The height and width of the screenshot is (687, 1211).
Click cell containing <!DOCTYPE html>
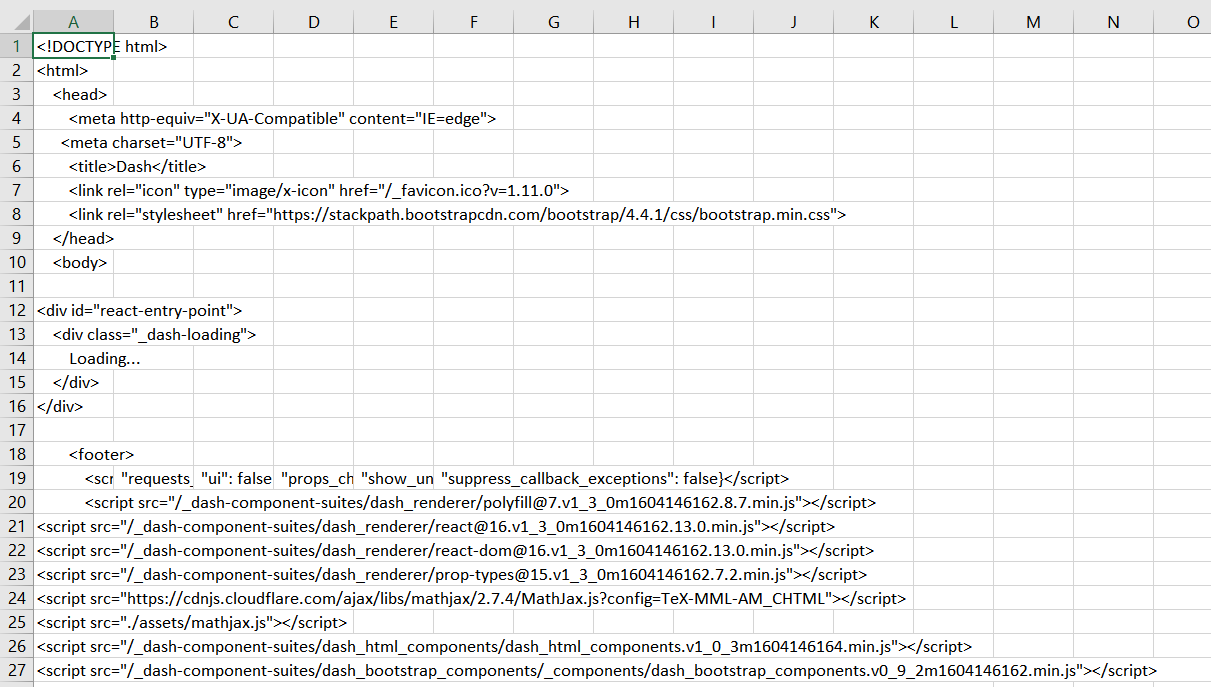click(74, 46)
